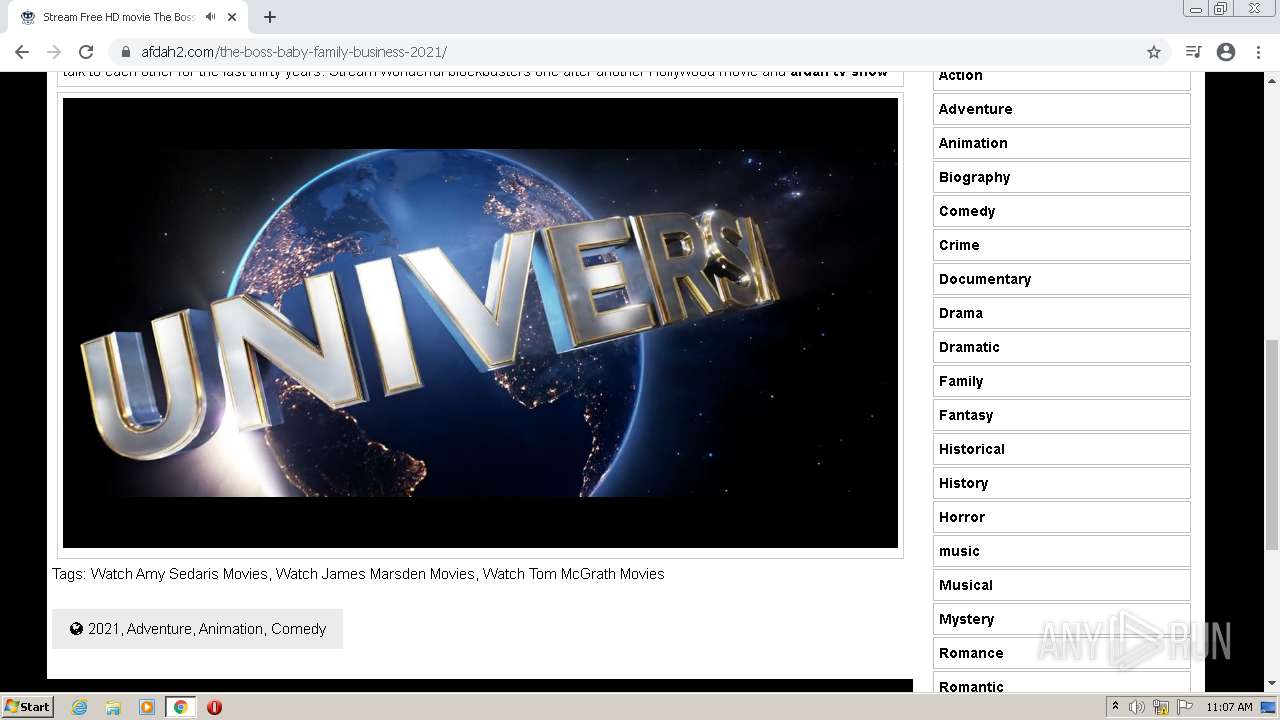Viewport: 1280px width, 720px height.
Task: View site info via padlock icon
Action: 126,52
